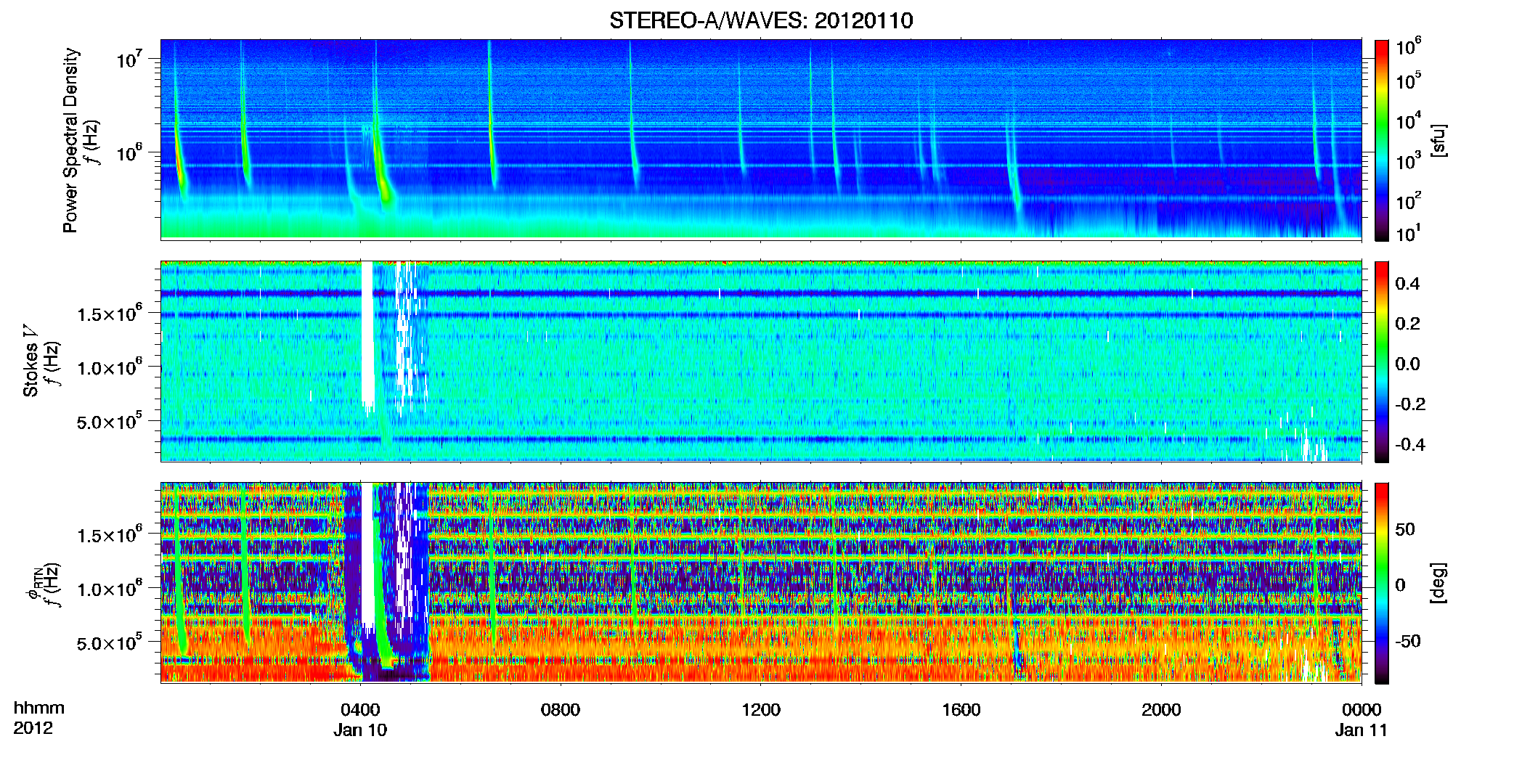Select the φRTN direction spectrogram panel
1522x784 pixels.
point(761,582)
